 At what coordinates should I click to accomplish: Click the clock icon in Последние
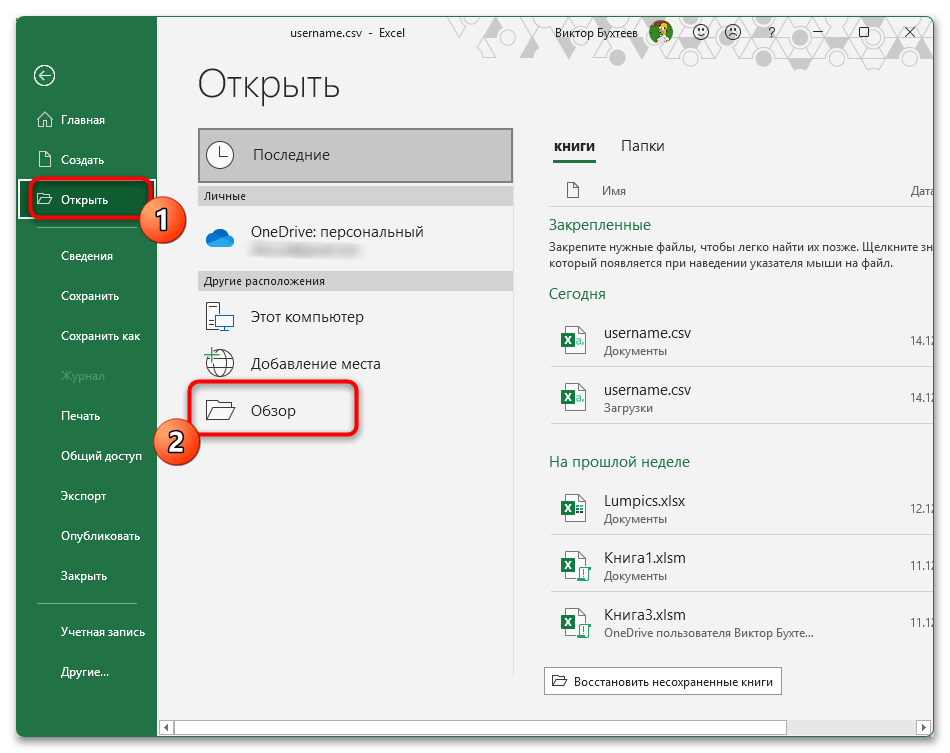(x=220, y=155)
